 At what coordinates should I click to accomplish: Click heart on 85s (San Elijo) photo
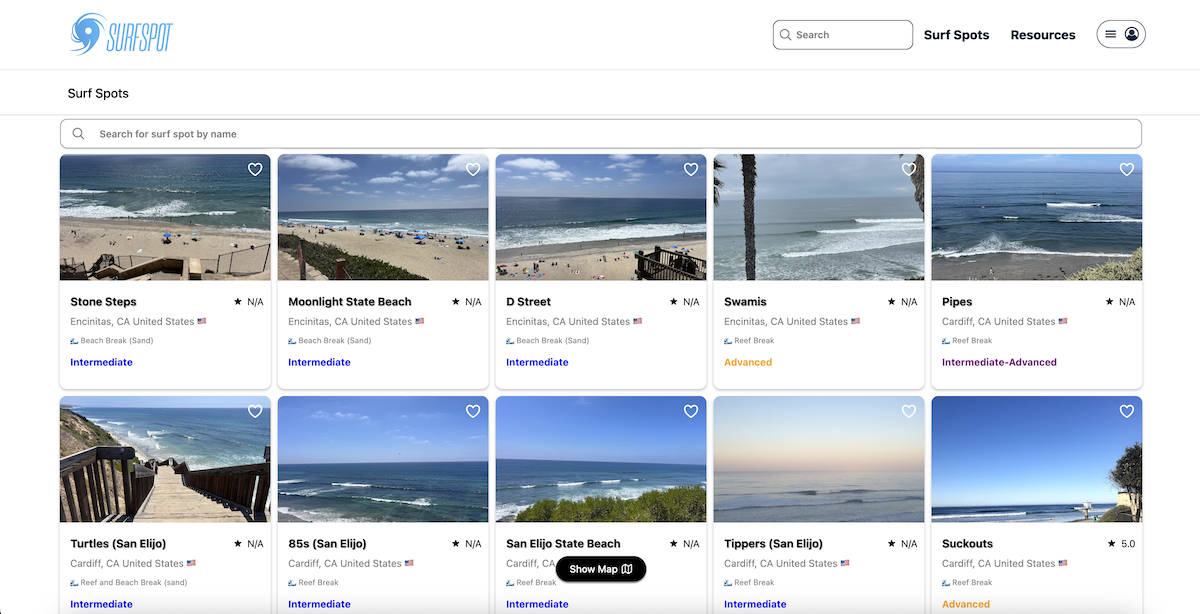click(x=473, y=412)
